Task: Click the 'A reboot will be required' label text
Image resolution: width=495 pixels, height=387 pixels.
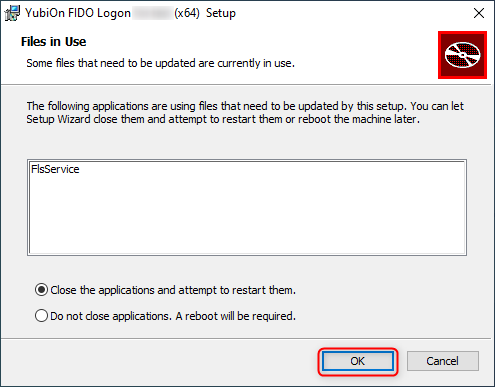Action: click(236, 316)
